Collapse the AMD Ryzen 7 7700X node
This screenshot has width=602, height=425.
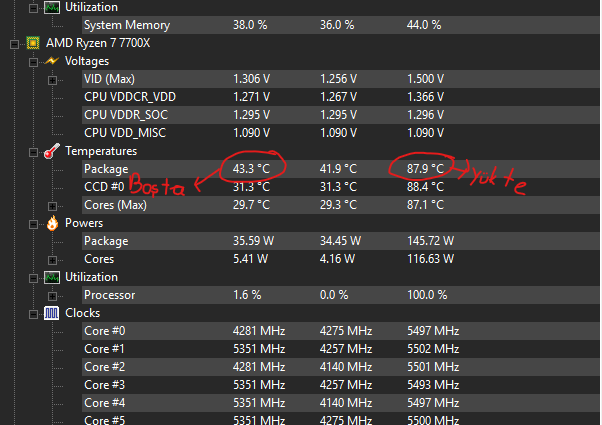tap(11, 44)
